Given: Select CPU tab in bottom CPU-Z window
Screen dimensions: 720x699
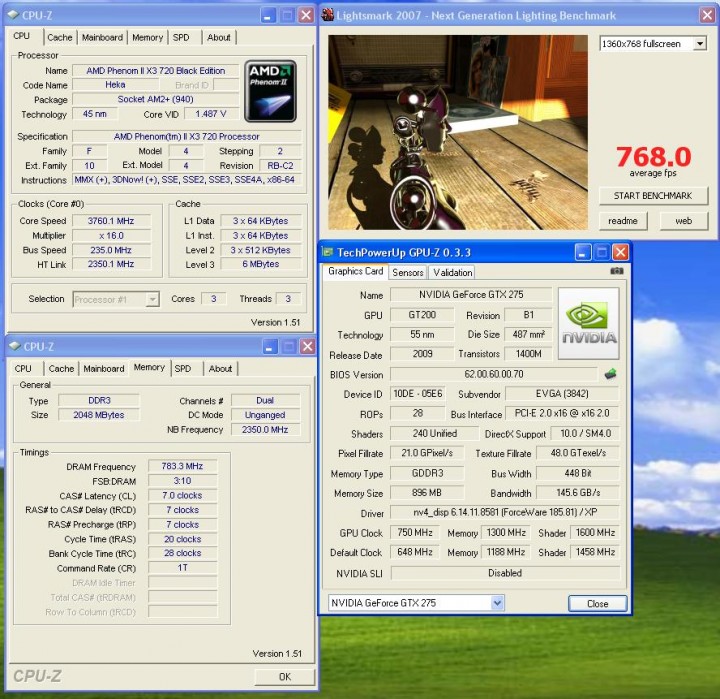Looking at the screenshot, I should [x=23, y=369].
